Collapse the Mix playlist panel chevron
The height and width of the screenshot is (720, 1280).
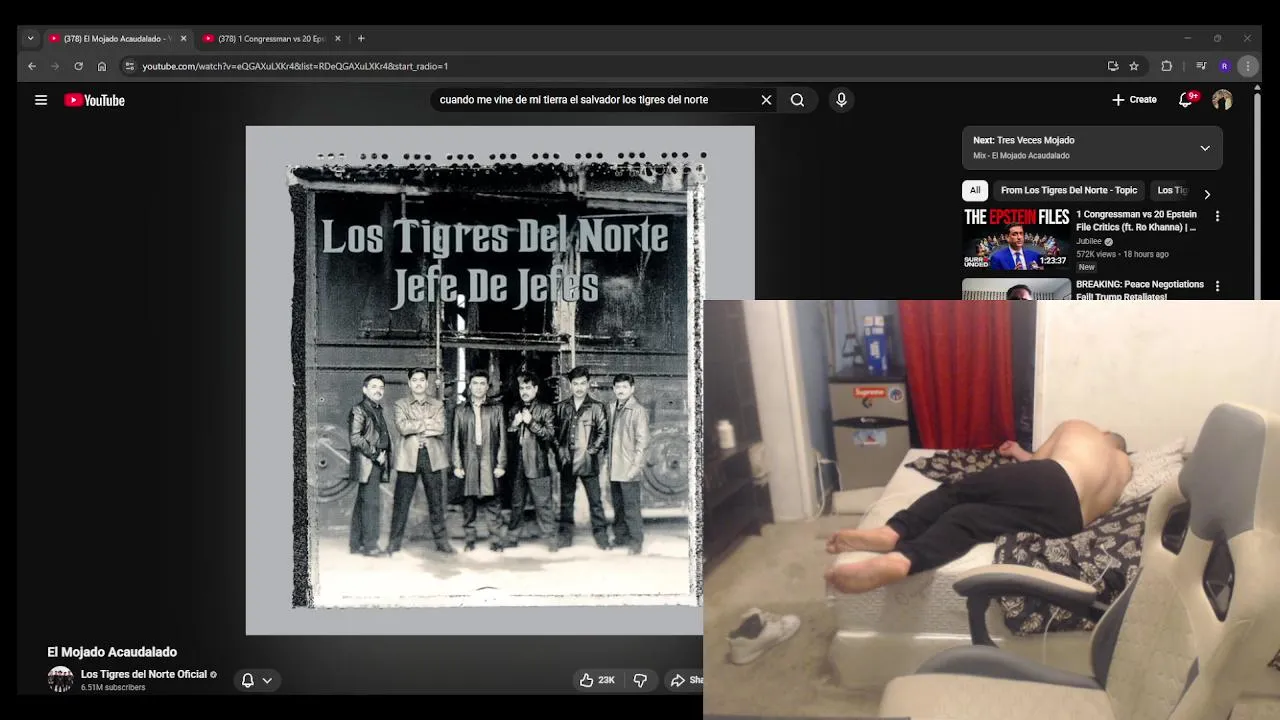tap(1205, 148)
